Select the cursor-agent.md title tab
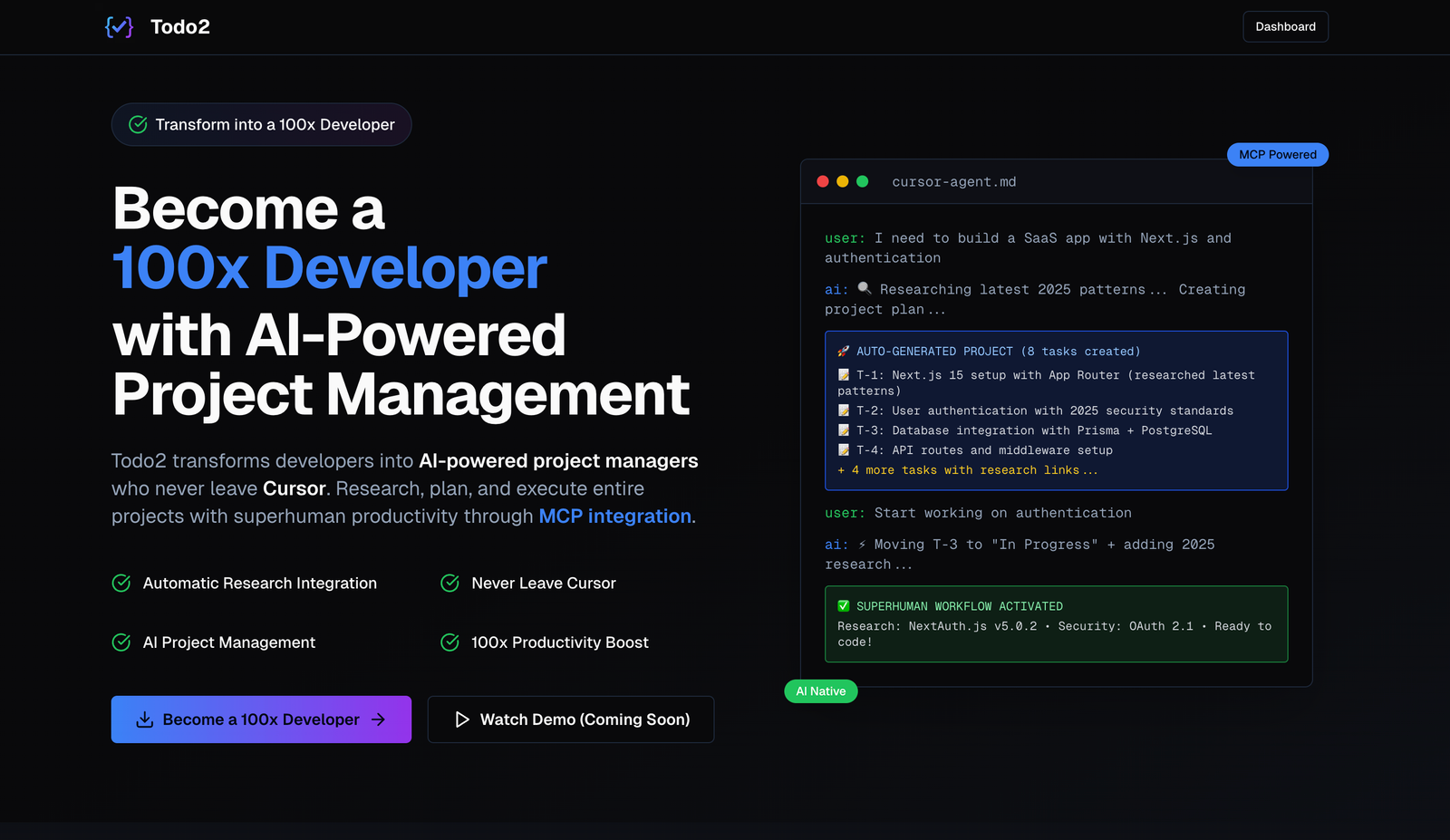This screenshot has height=840, width=1450. tap(954, 181)
